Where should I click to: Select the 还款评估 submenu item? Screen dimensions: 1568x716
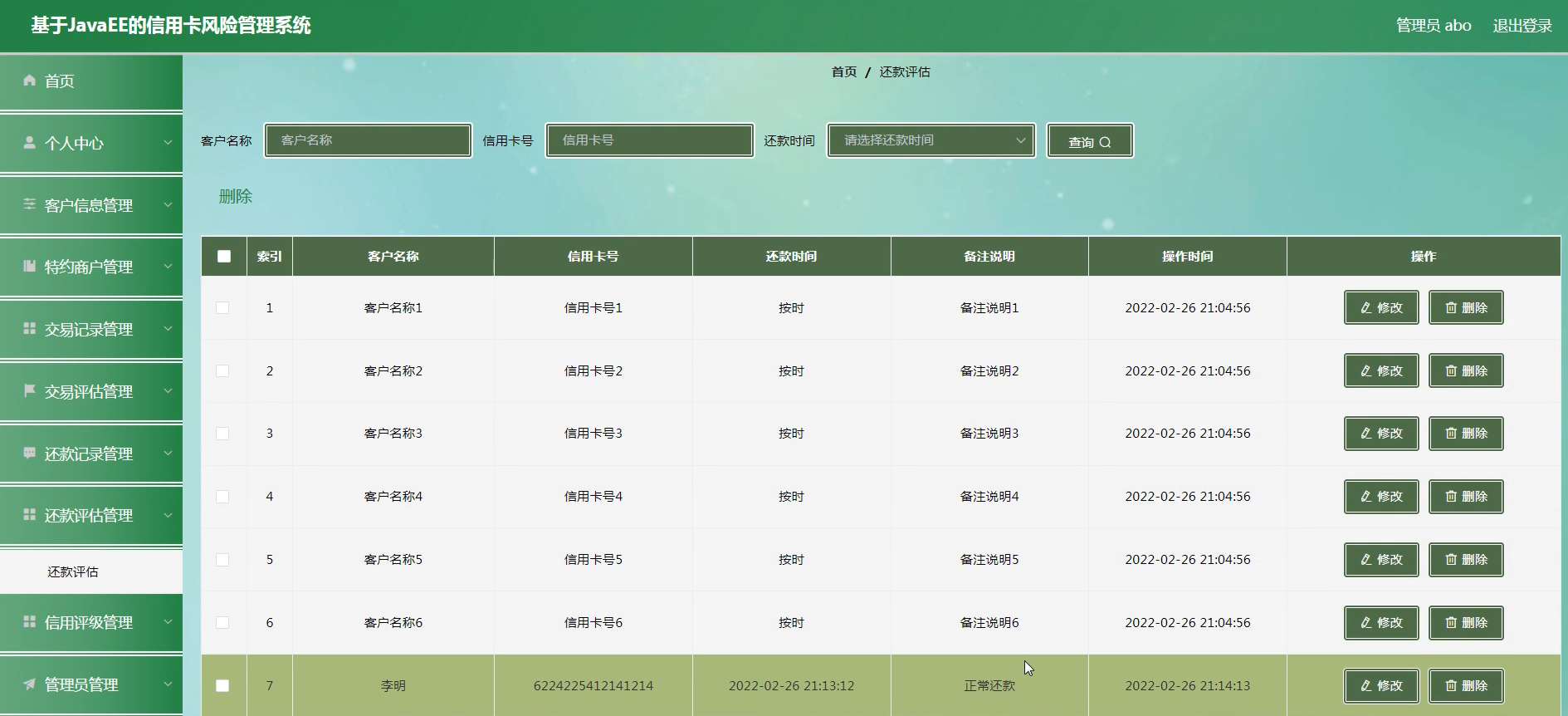(x=91, y=571)
